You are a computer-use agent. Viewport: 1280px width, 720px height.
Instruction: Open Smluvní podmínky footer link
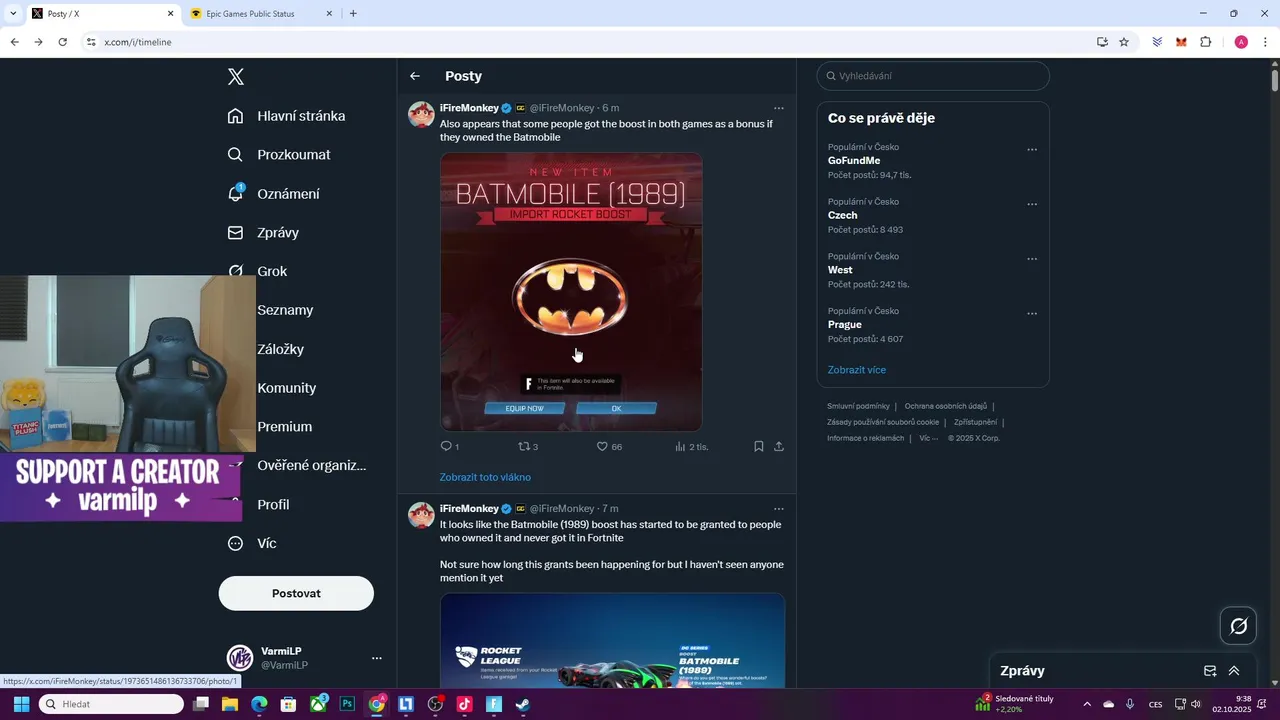pos(858,406)
